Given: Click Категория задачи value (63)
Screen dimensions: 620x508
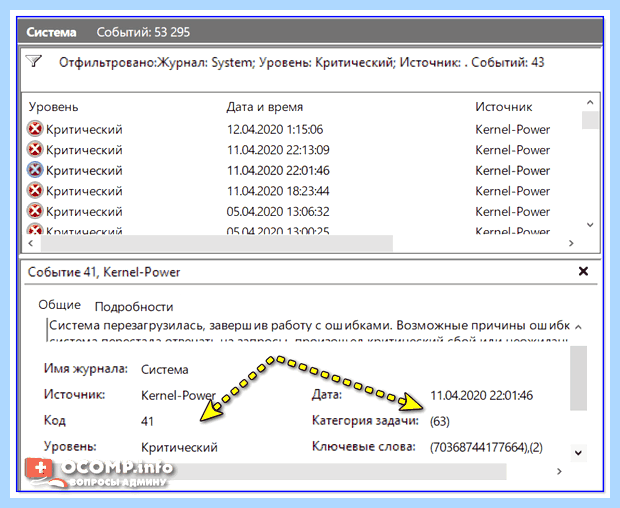Looking at the screenshot, I should pyautogui.click(x=440, y=421).
